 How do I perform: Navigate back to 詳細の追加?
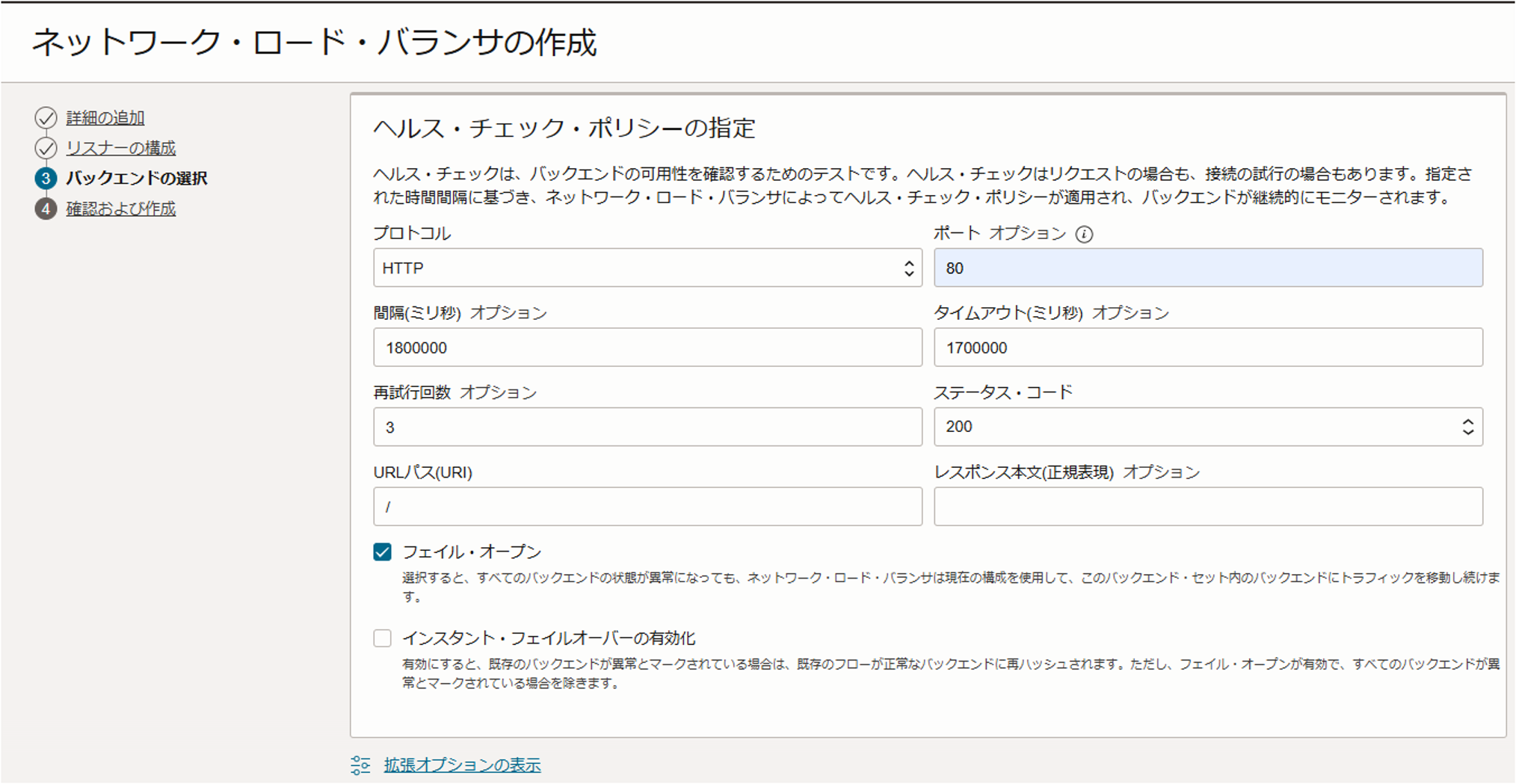(x=104, y=117)
